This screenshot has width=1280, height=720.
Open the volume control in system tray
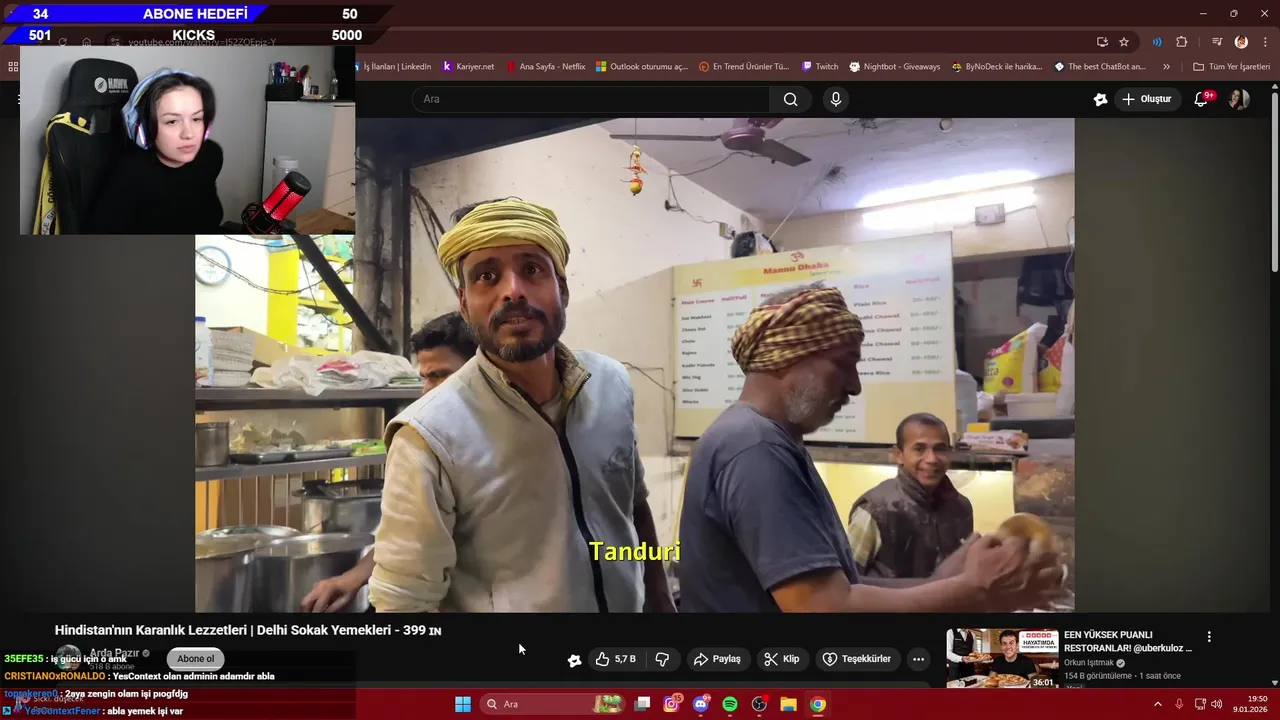tap(1217, 704)
